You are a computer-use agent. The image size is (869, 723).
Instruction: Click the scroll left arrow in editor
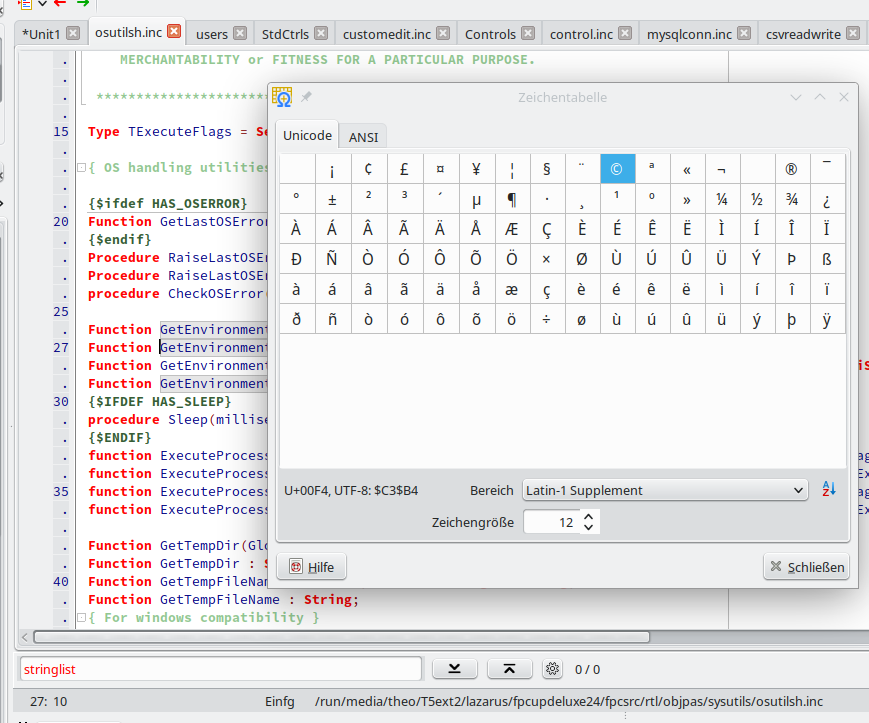pyautogui.click(x=24, y=637)
